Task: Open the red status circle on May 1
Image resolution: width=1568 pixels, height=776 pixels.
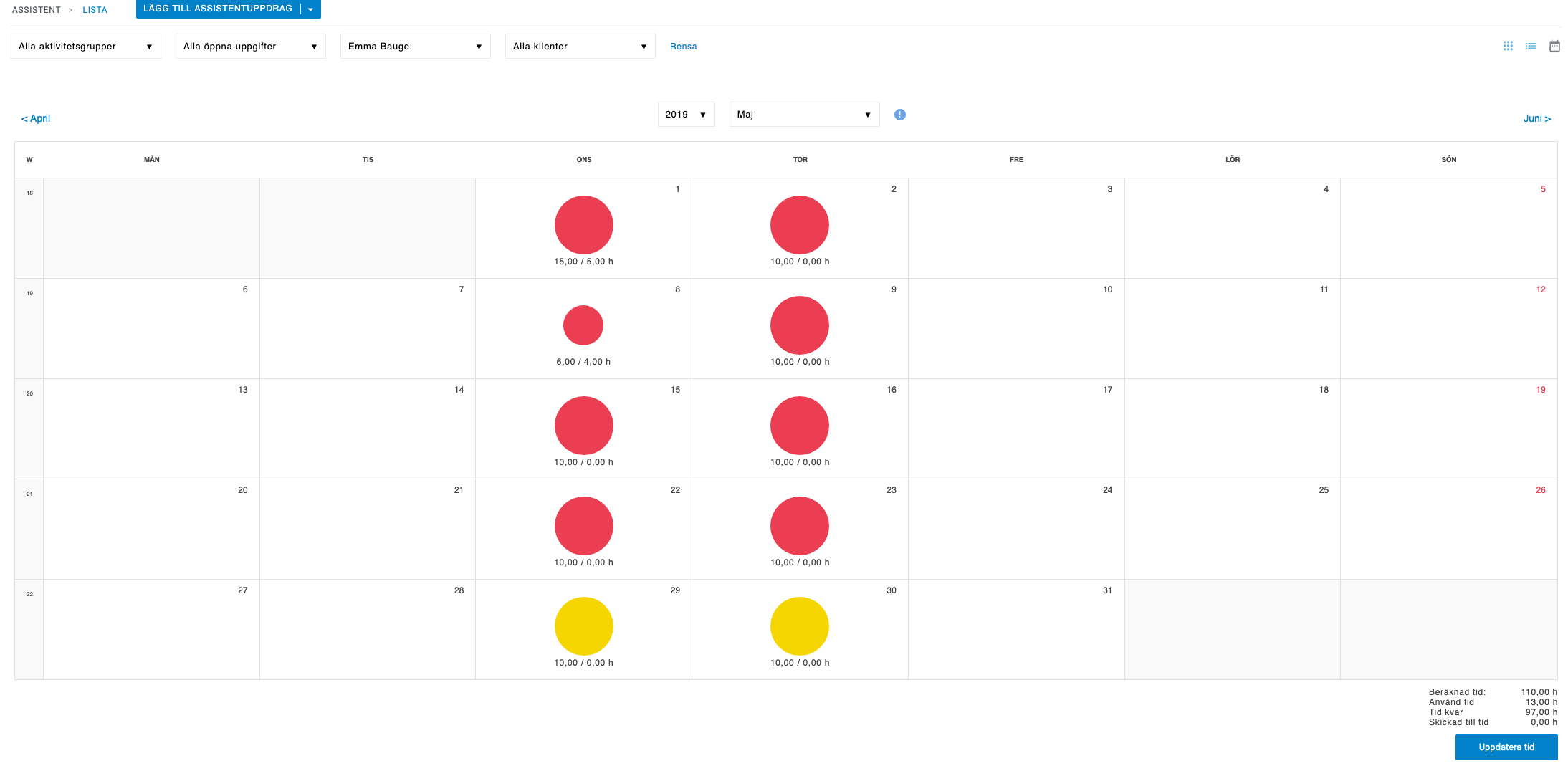Action: click(583, 224)
